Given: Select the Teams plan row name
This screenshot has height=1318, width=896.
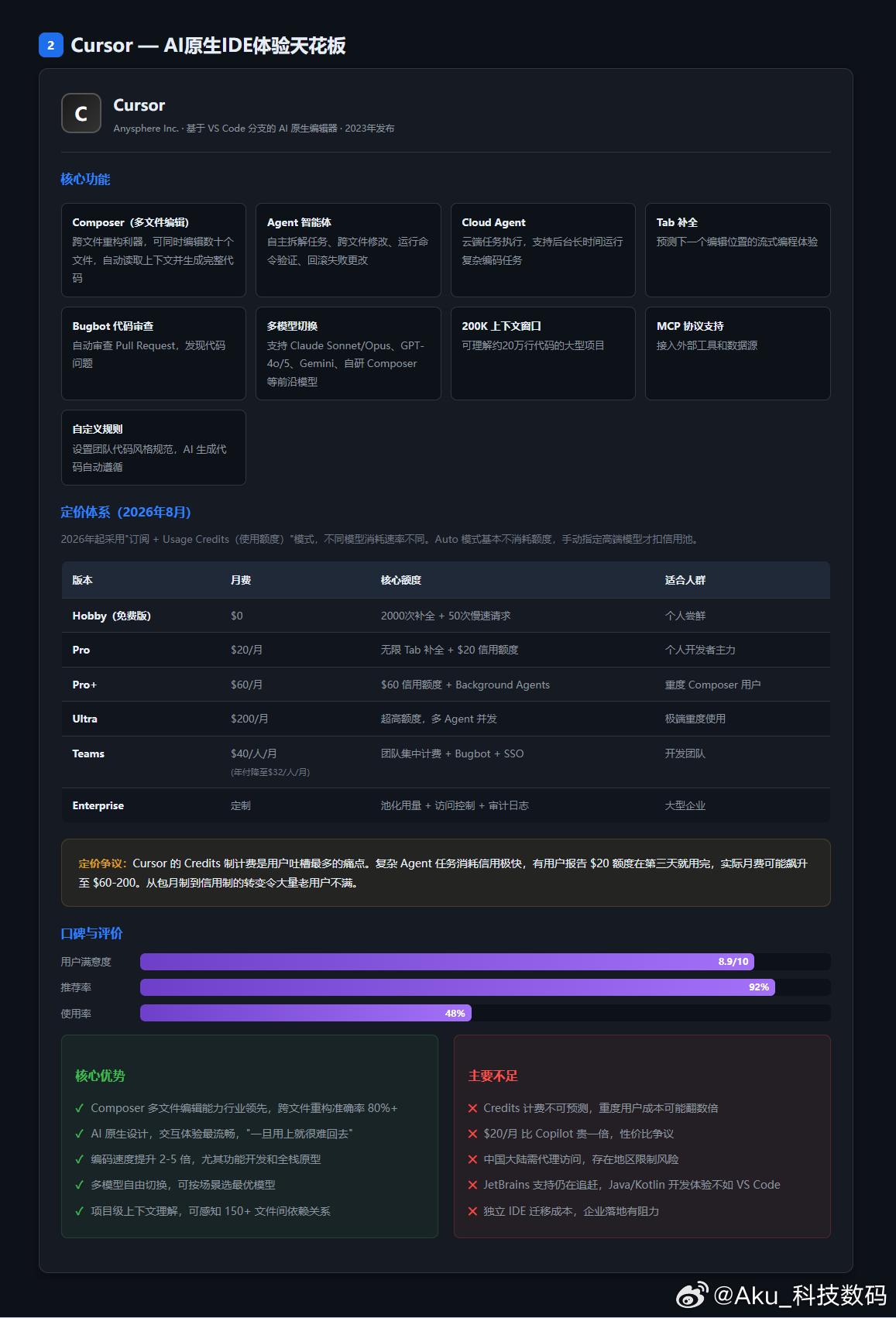Looking at the screenshot, I should point(88,753).
